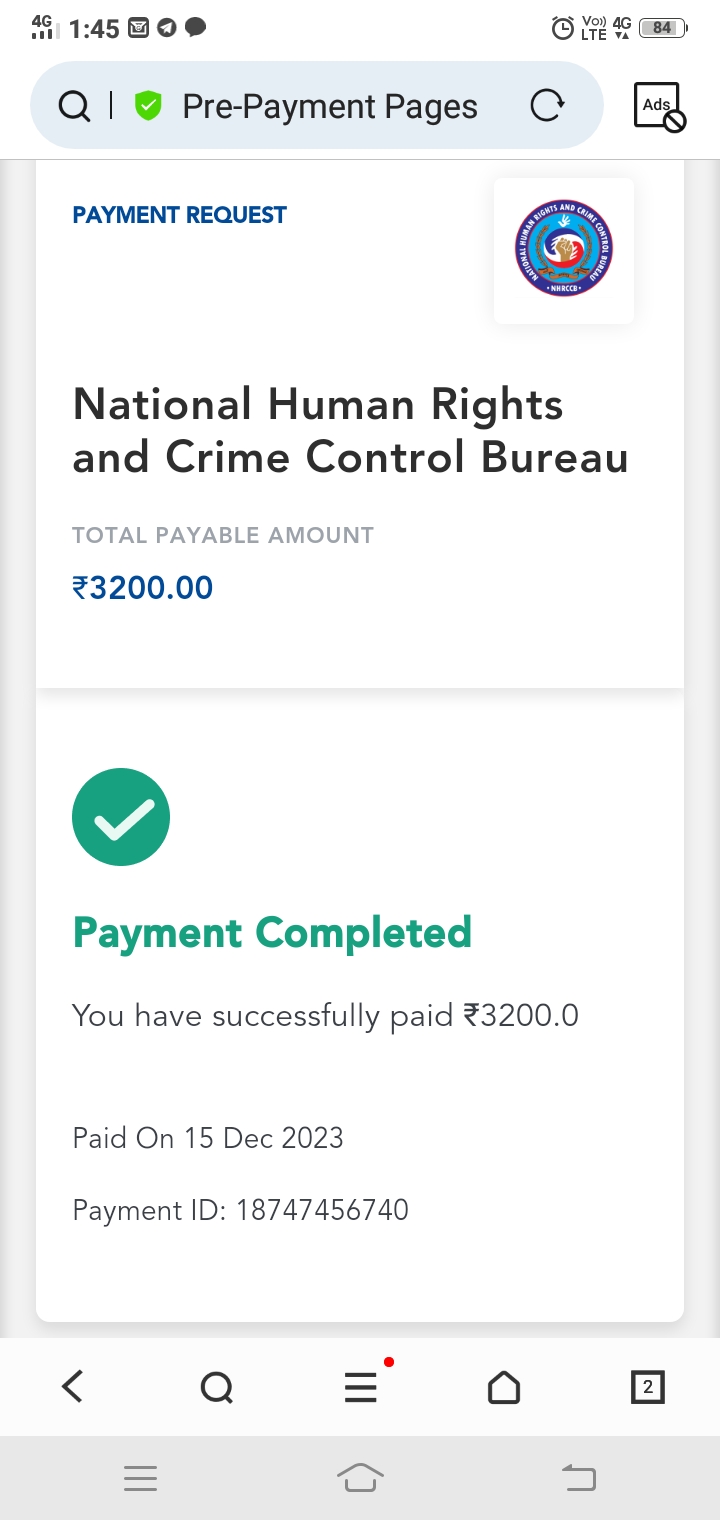Open Android recent apps navigation button
Screen dimensions: 720x1520
(x=141, y=1477)
